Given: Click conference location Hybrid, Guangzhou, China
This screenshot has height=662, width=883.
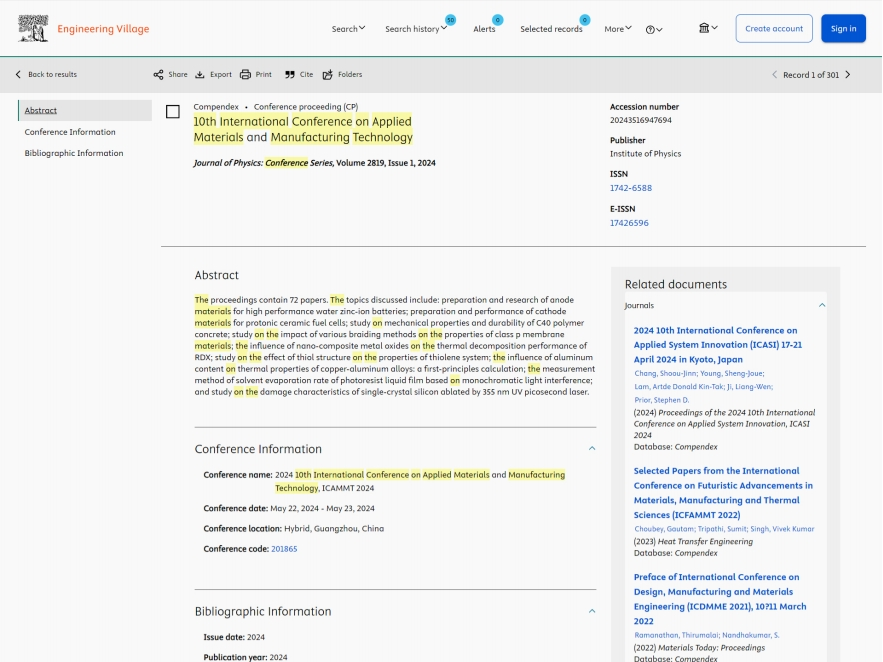Looking at the screenshot, I should point(334,529).
